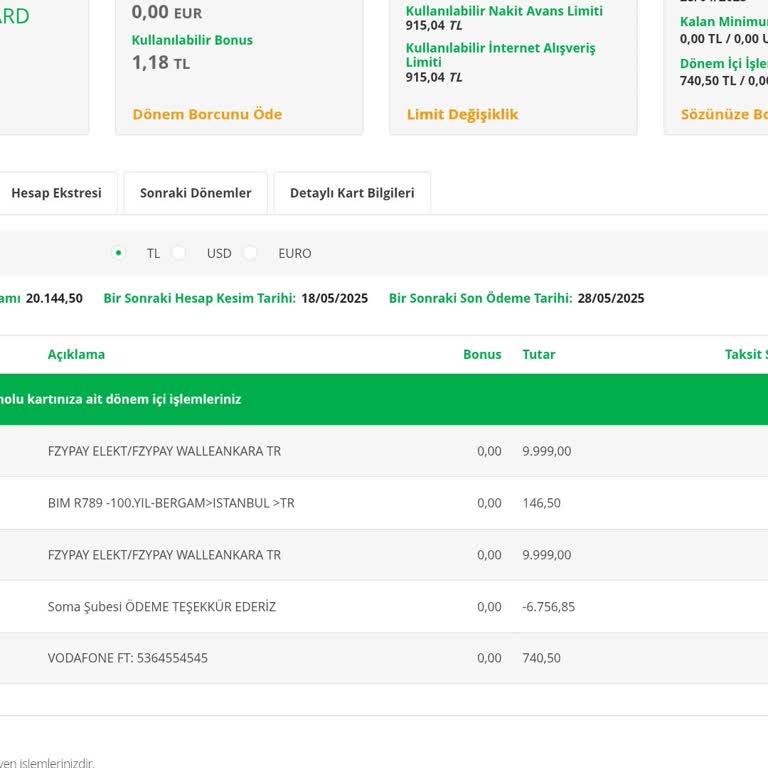768x768 pixels.
Task: Click the 740,50 amount in the Vodafone row
Action: pos(541,658)
